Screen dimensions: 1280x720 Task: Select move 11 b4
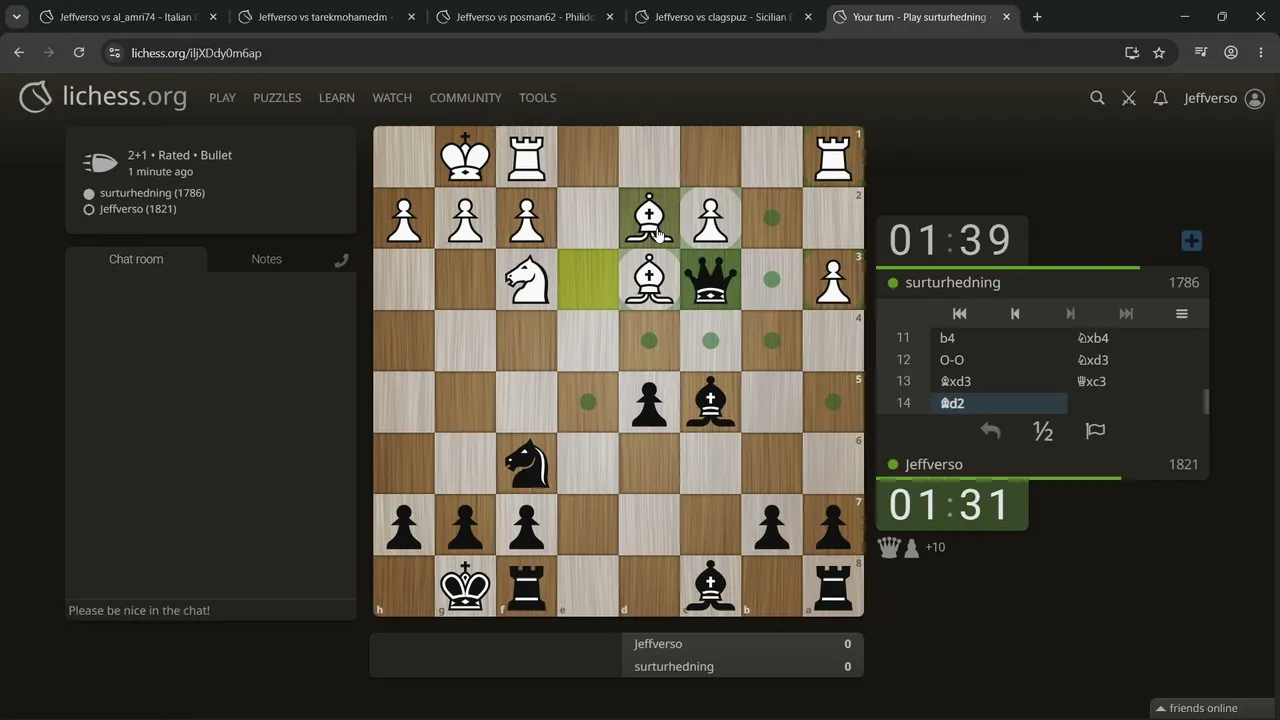coord(998,338)
